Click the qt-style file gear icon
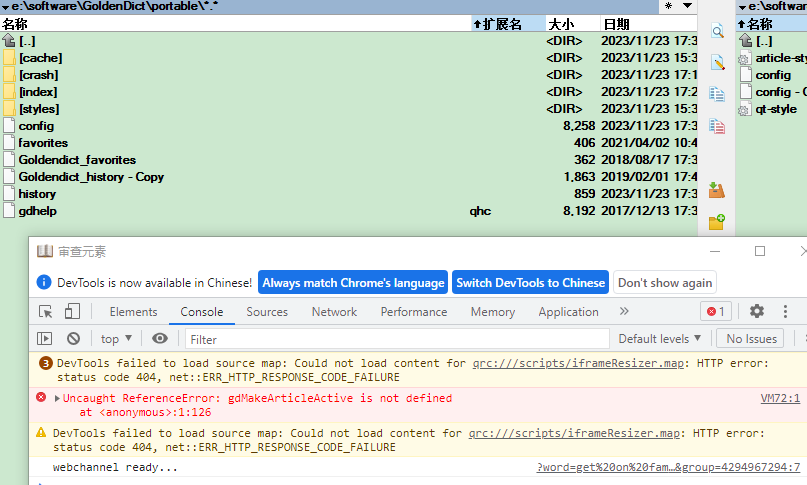807x485 pixels. pos(744,109)
